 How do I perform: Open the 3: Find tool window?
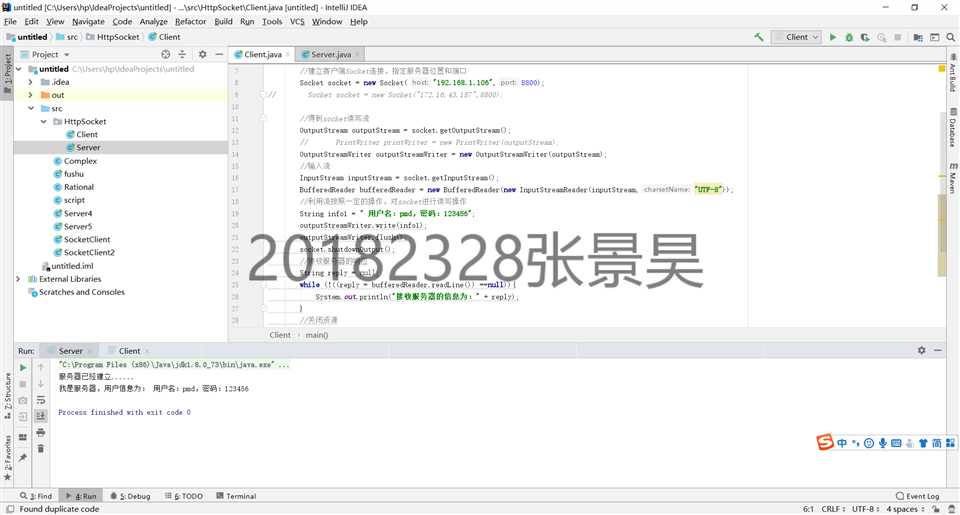point(36,496)
